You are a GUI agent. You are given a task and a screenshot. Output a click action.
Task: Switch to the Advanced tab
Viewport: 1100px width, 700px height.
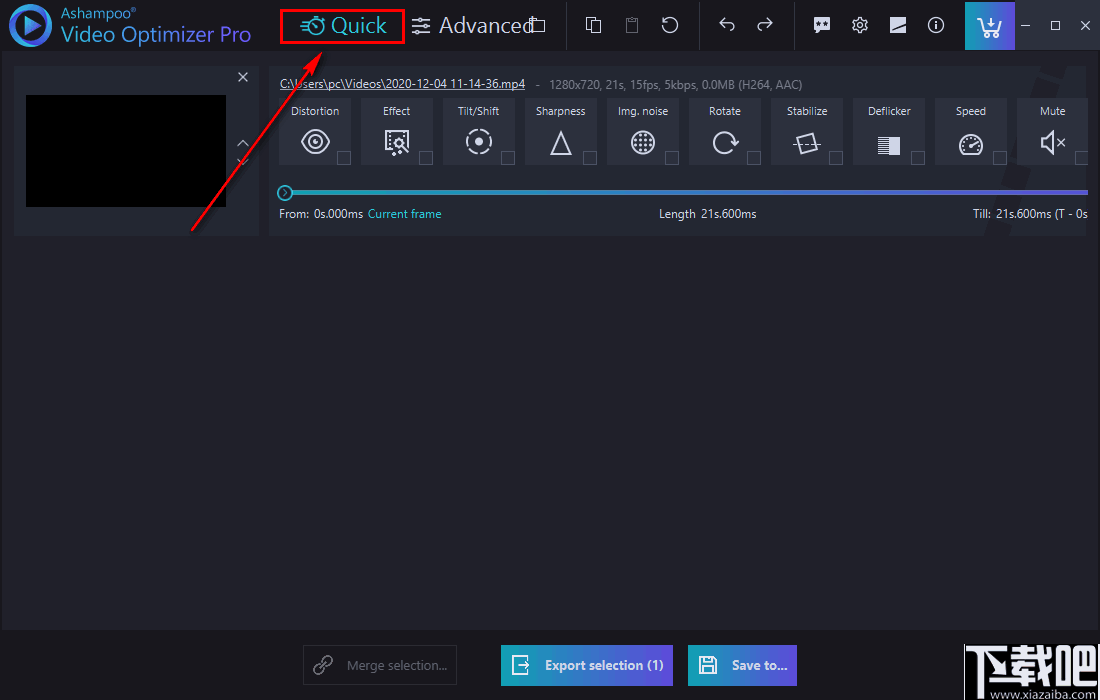pyautogui.click(x=480, y=25)
